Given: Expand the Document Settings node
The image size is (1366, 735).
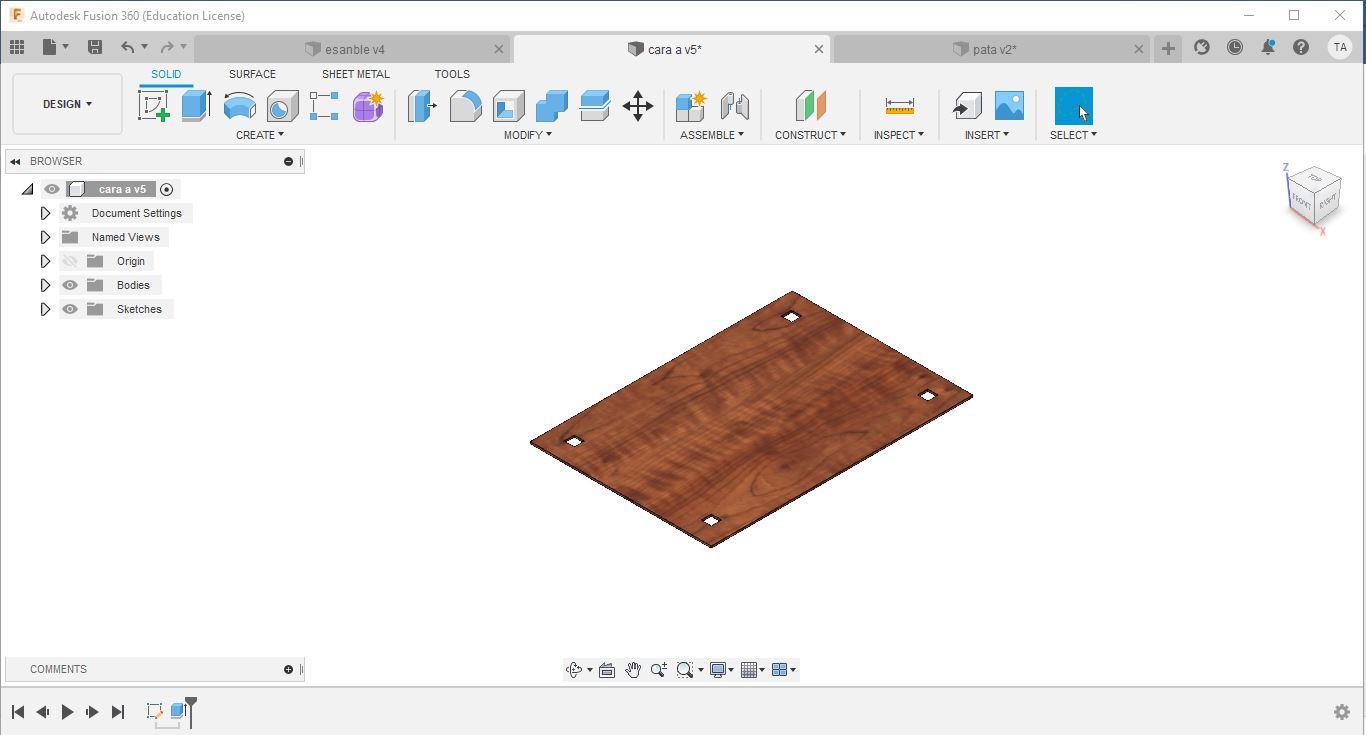Looking at the screenshot, I should (45, 213).
